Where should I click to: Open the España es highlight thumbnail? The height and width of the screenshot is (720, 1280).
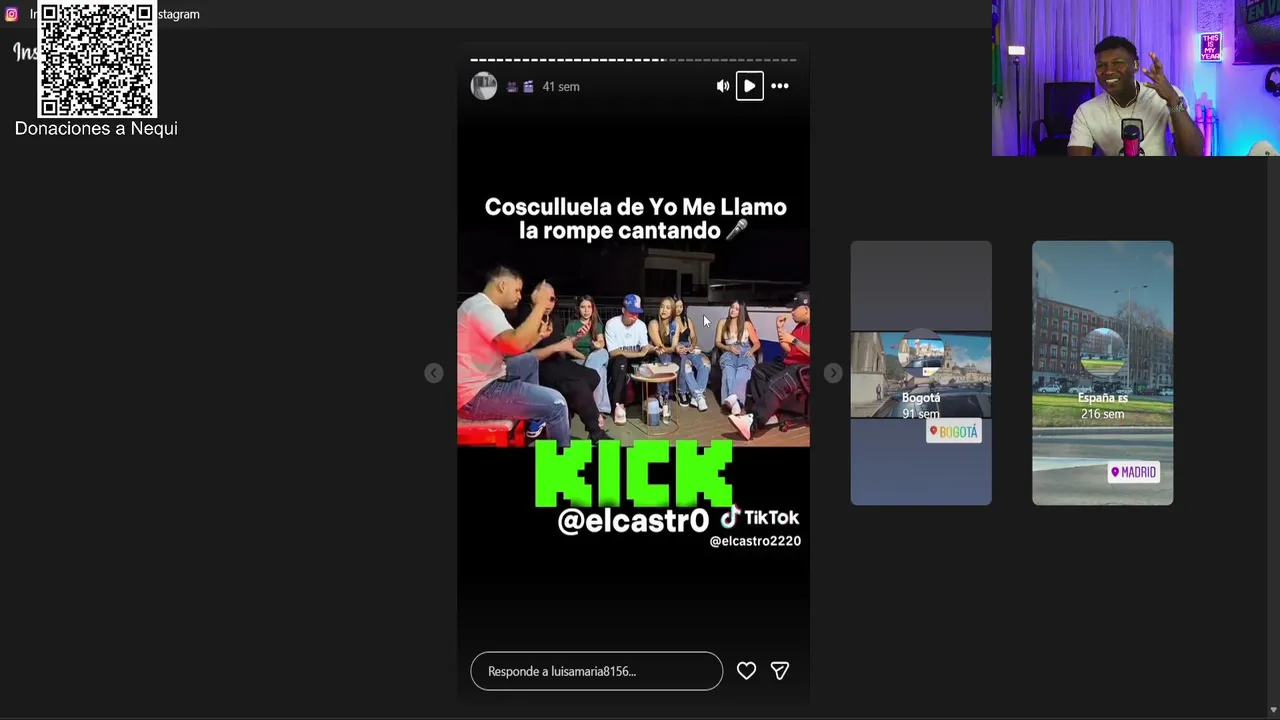coord(1102,373)
